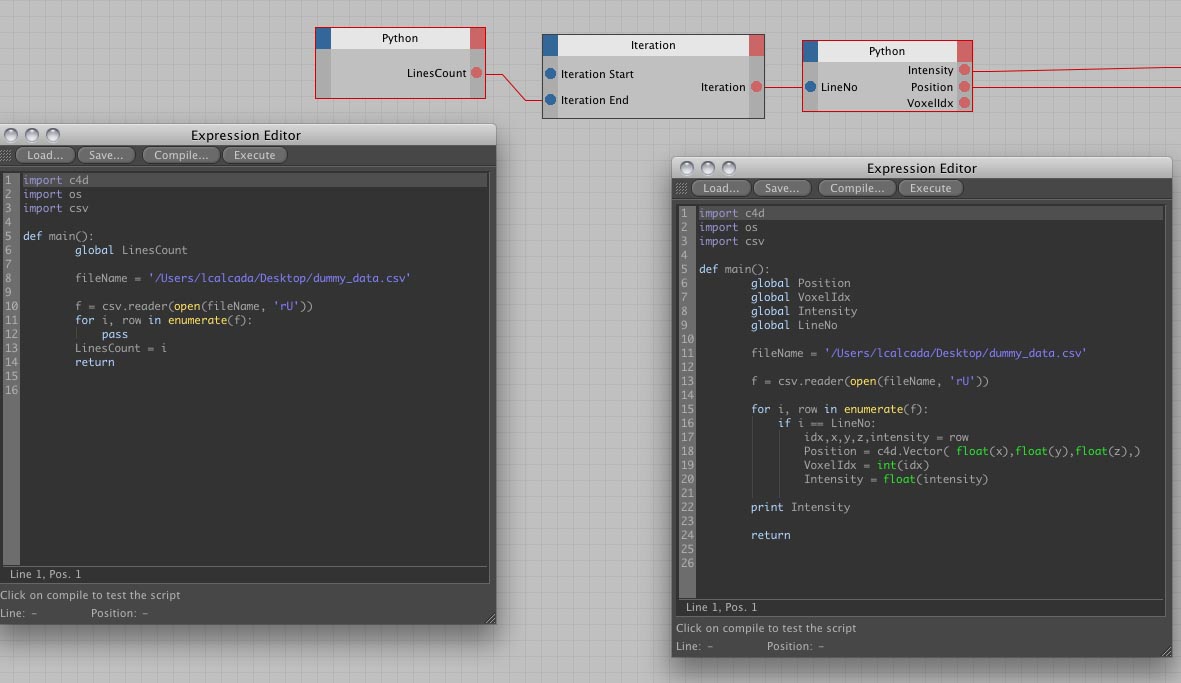Select the Iteration node title bar

click(x=653, y=45)
